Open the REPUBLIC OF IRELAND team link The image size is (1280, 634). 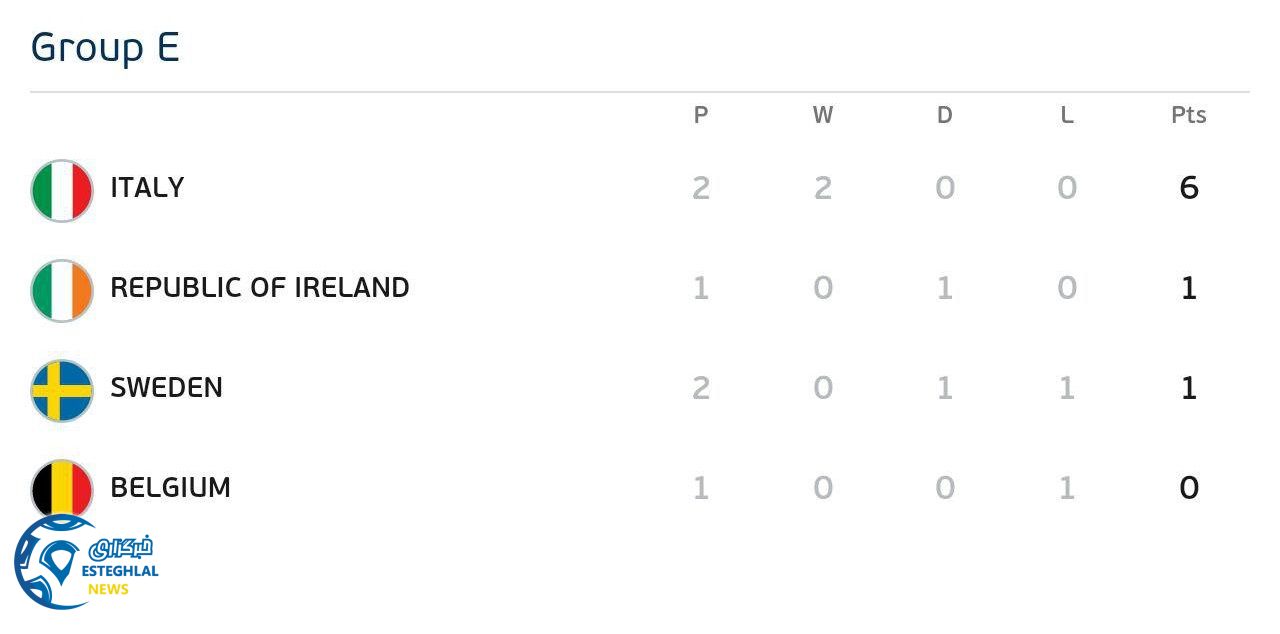click(259, 288)
